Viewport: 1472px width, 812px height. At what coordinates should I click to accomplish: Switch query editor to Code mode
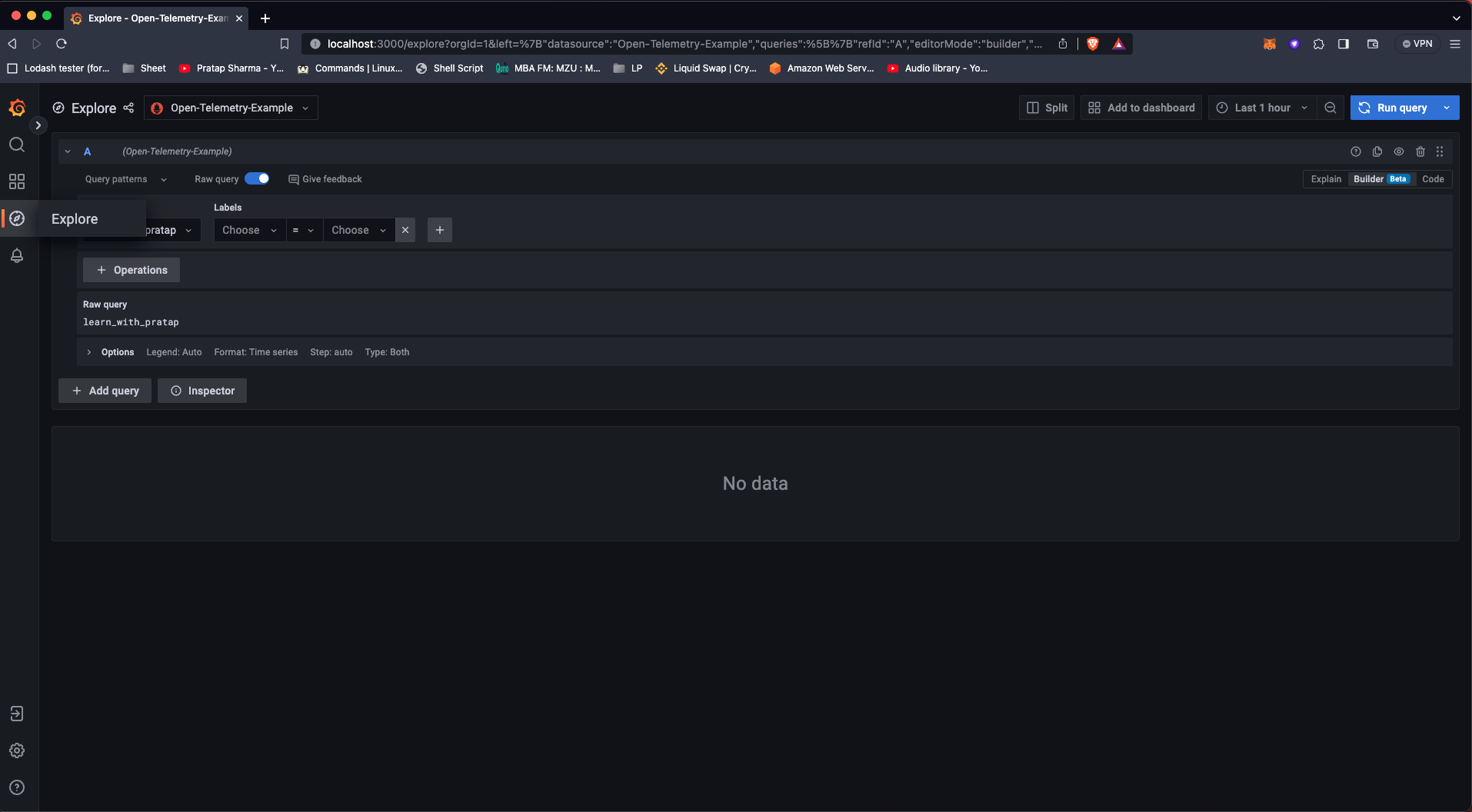click(x=1434, y=178)
